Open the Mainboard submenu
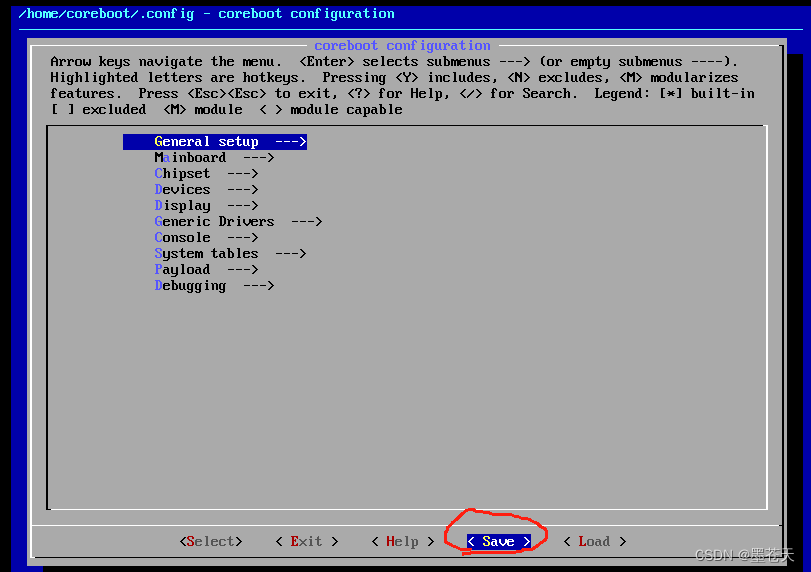Image resolution: width=811 pixels, height=572 pixels. click(x=214, y=158)
